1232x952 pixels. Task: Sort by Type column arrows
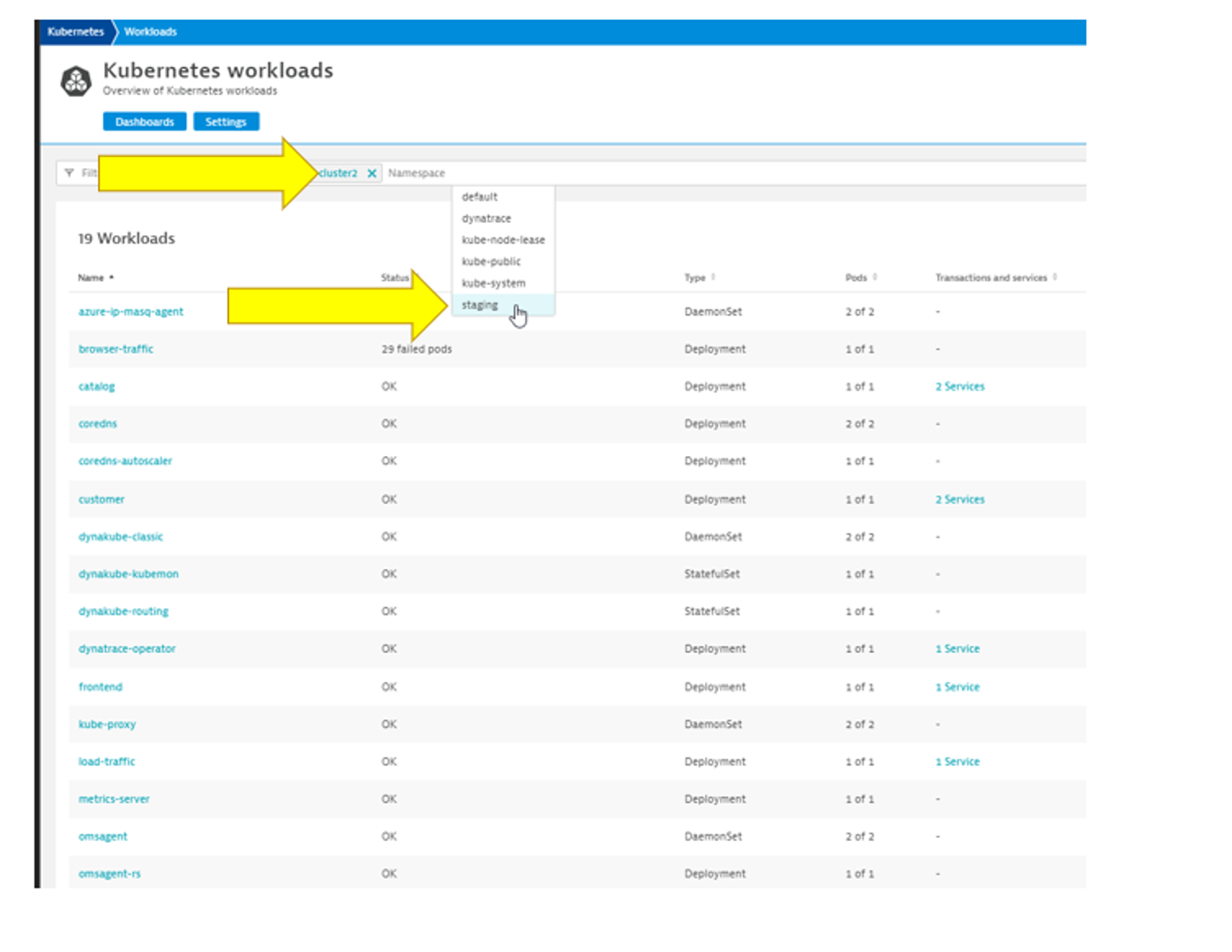[x=713, y=277]
